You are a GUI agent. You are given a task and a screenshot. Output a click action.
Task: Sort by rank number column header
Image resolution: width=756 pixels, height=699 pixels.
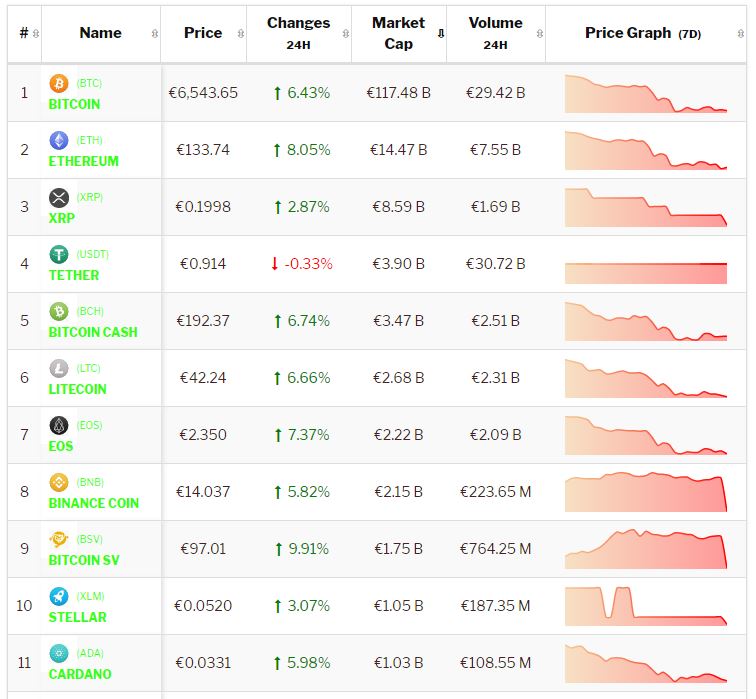pos(24,33)
